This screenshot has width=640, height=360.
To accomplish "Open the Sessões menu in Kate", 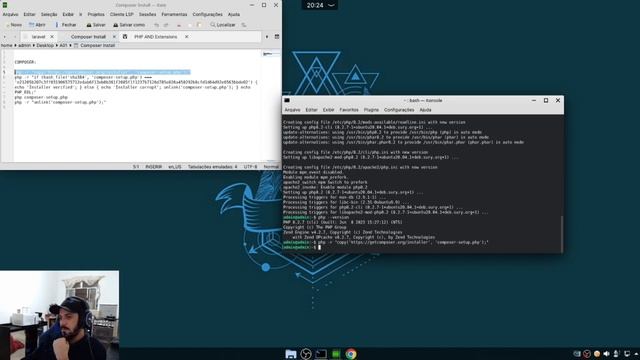I will point(147,14).
